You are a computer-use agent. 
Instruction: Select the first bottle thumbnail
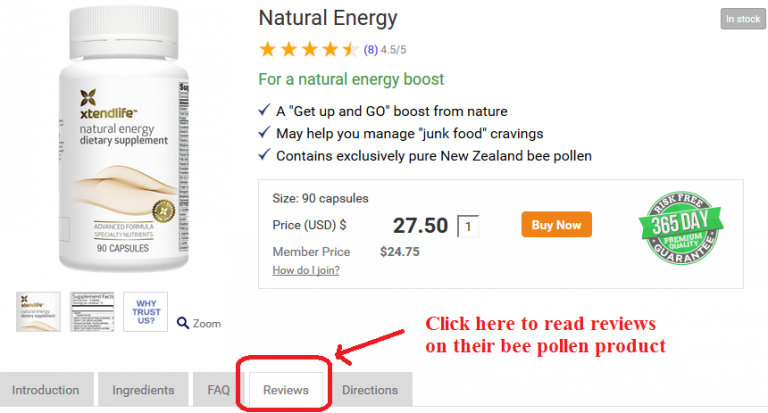tap(38, 312)
